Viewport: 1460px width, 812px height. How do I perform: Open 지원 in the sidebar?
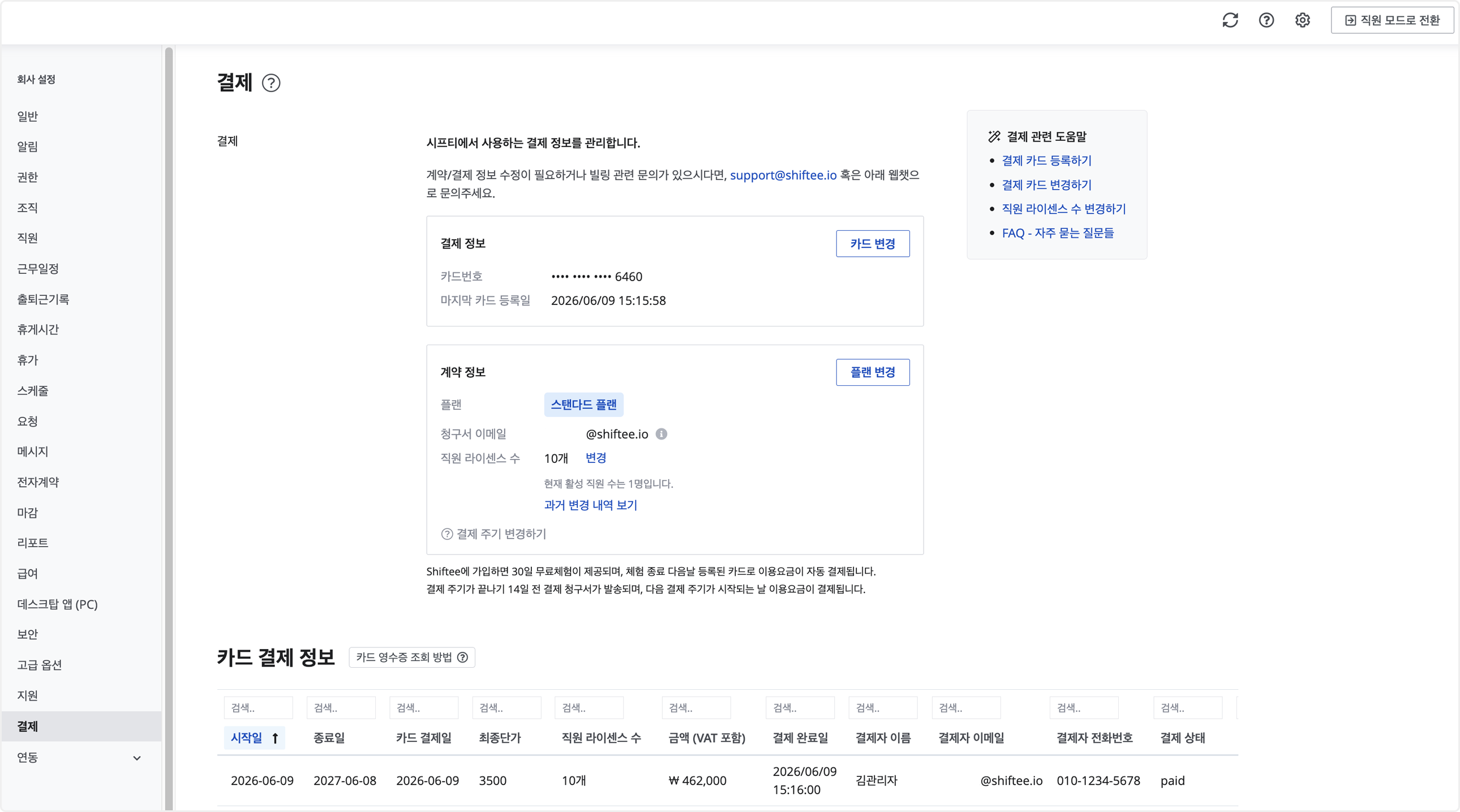28,696
